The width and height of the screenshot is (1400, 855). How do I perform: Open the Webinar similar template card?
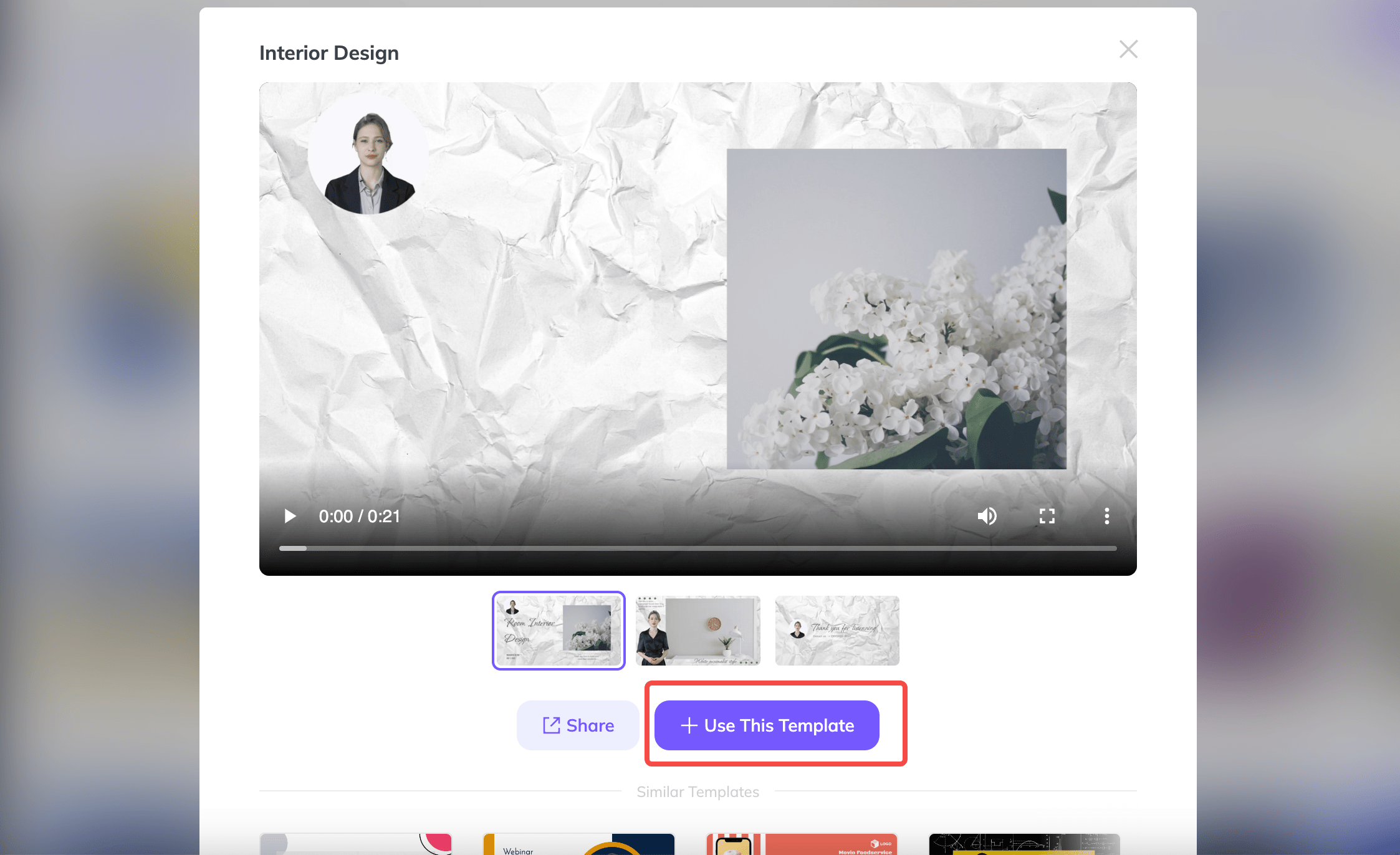(x=578, y=844)
